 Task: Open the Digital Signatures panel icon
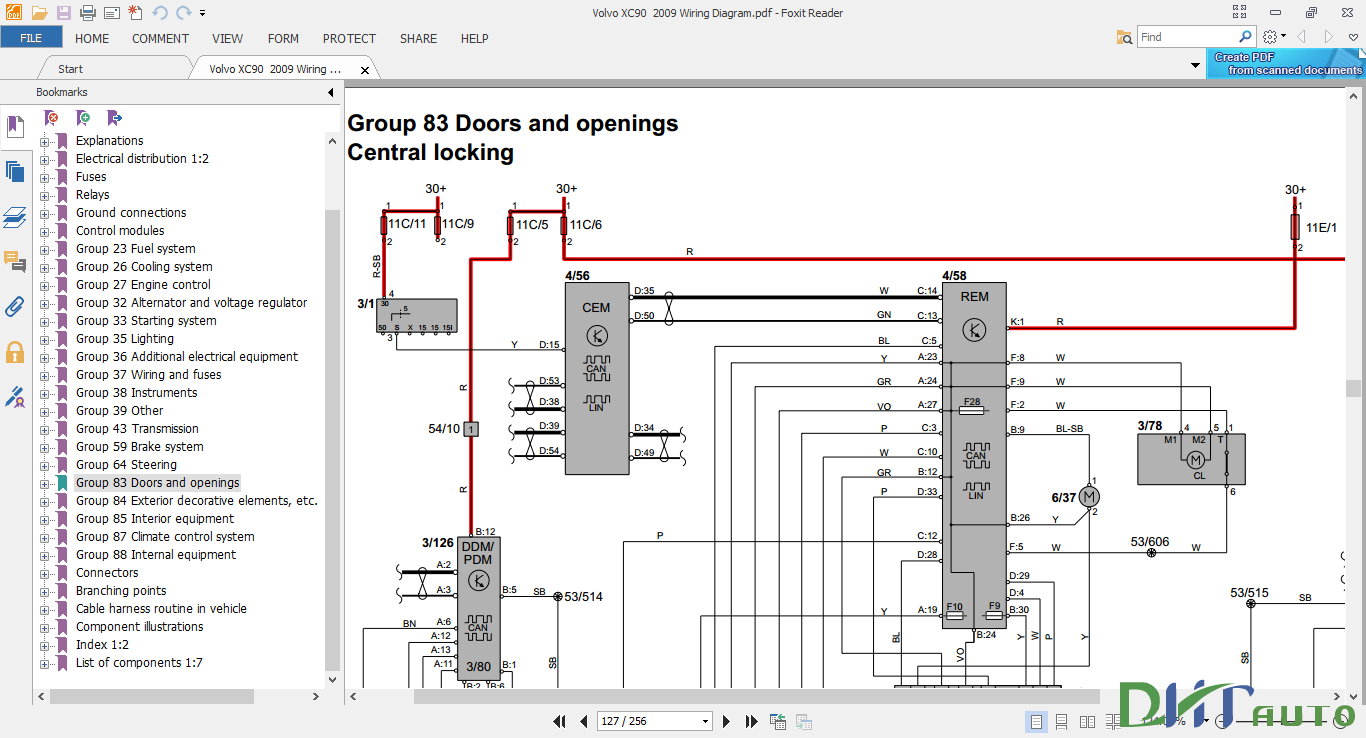tap(15, 397)
